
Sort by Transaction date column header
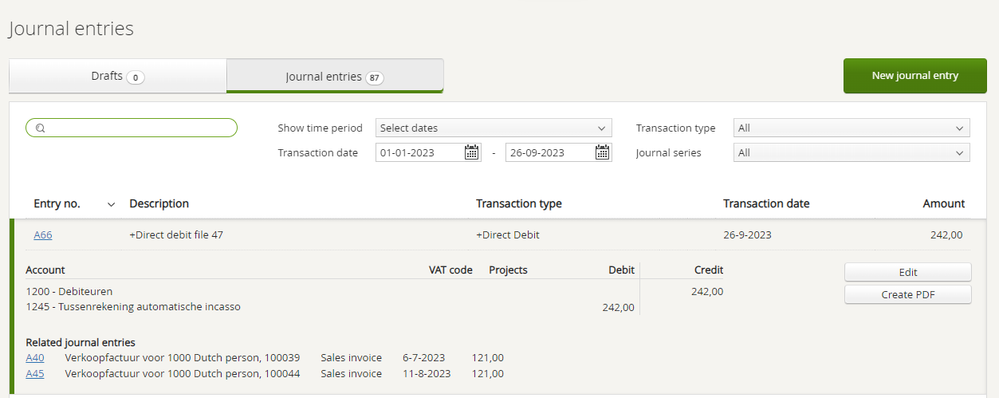[x=766, y=204]
